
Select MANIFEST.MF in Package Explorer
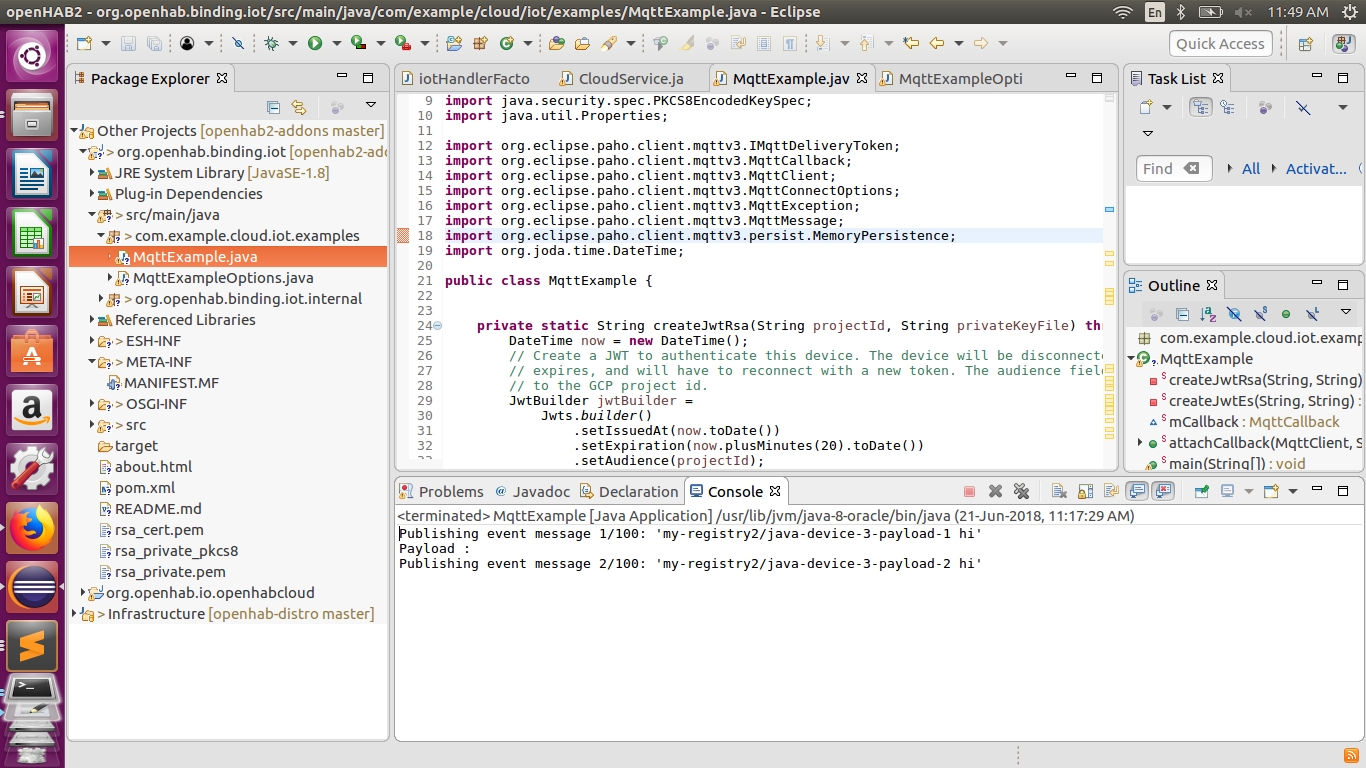(x=171, y=383)
